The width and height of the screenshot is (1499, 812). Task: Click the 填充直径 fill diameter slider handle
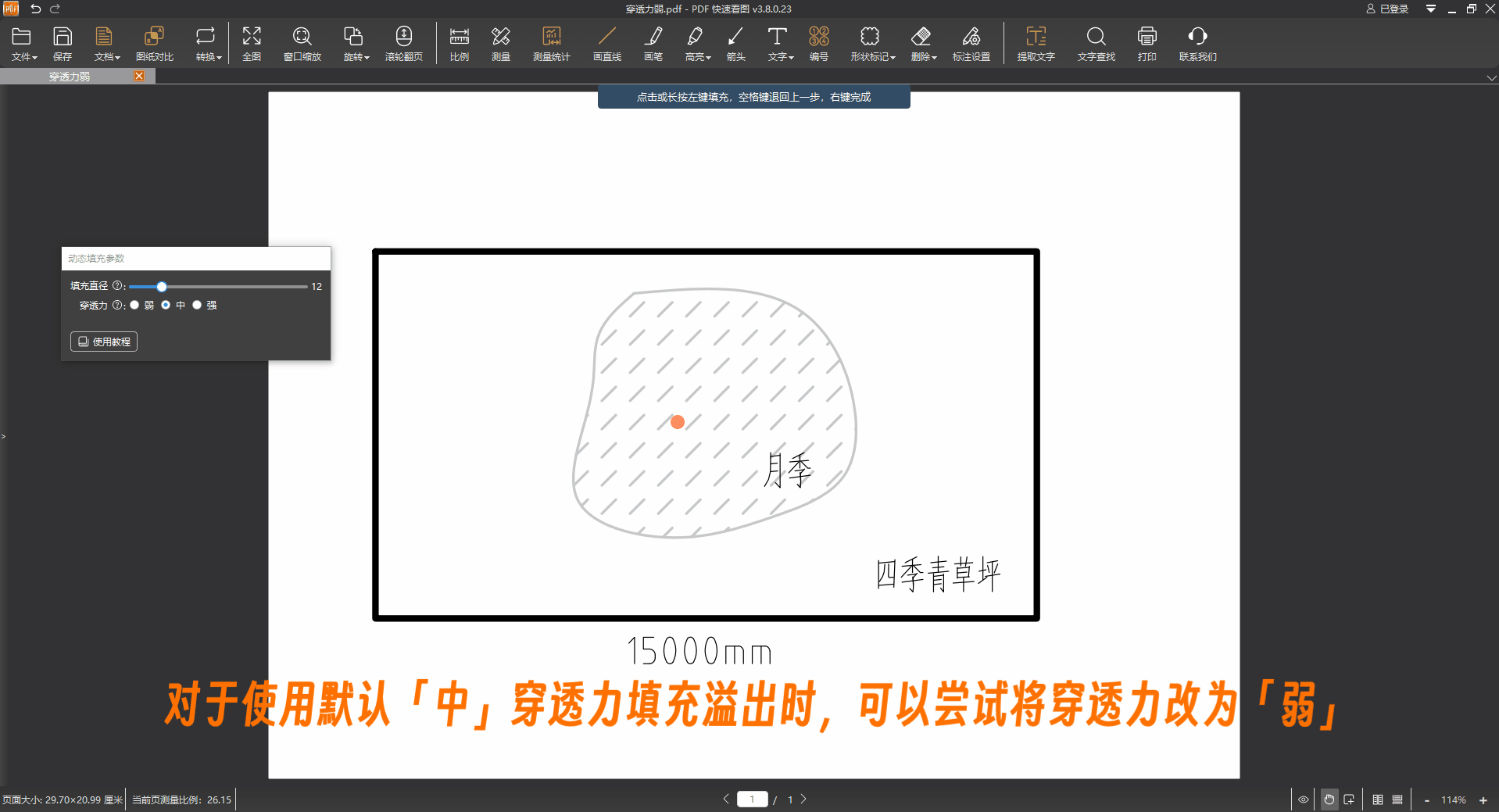pyautogui.click(x=162, y=287)
